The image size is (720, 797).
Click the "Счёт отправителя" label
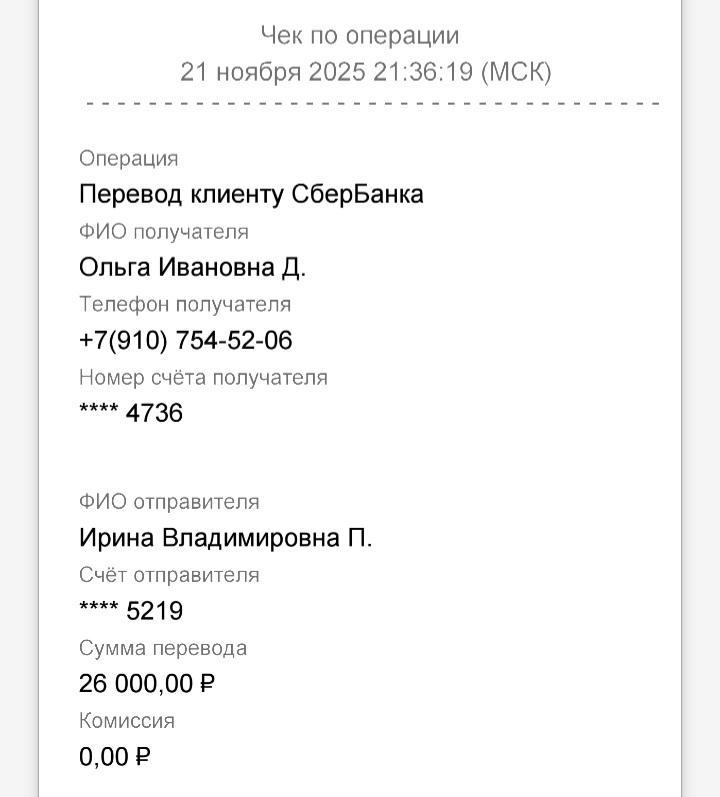coord(169,574)
